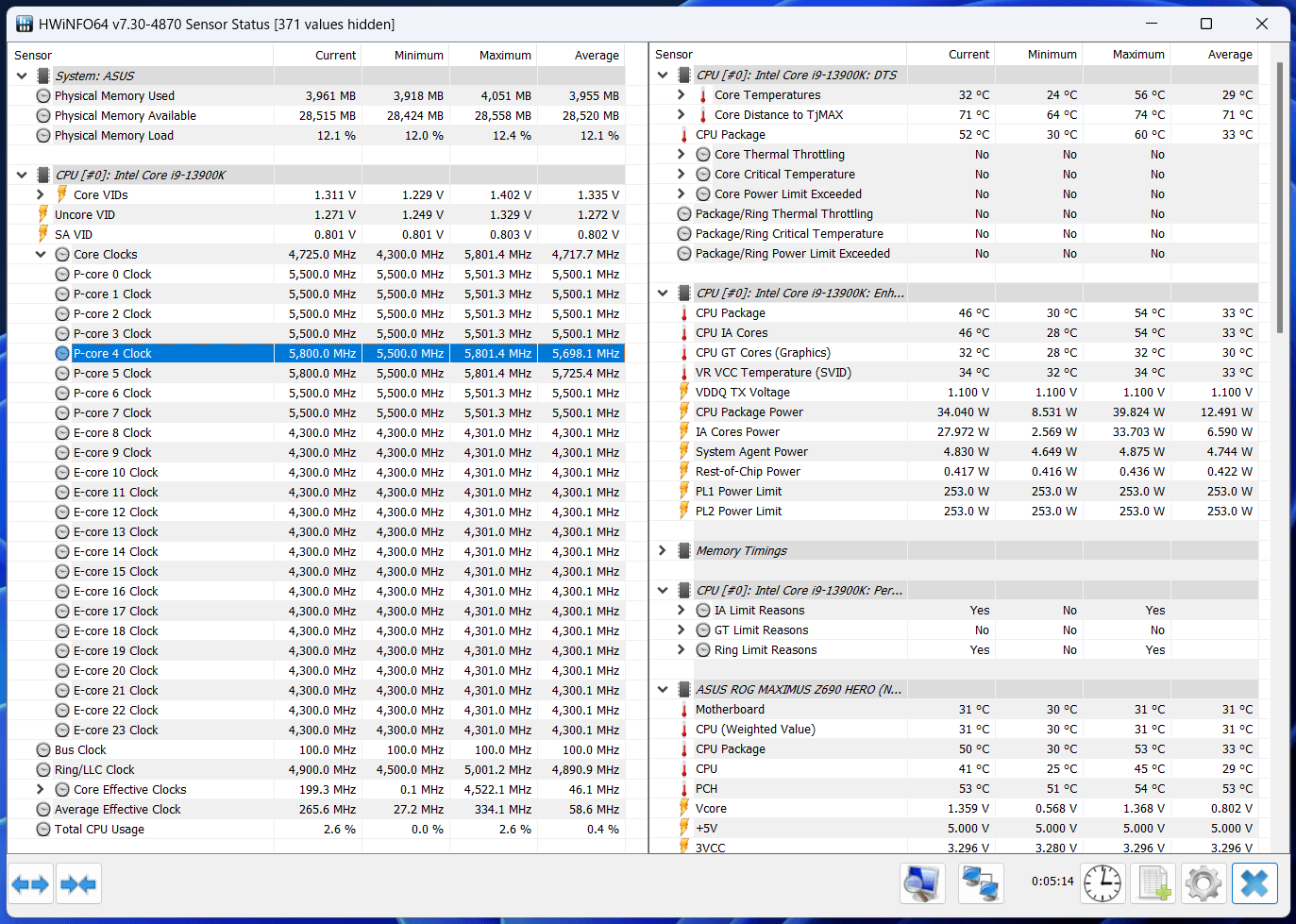The width and height of the screenshot is (1296, 924).
Task: Expand Core Temperatures row
Action: point(682,94)
